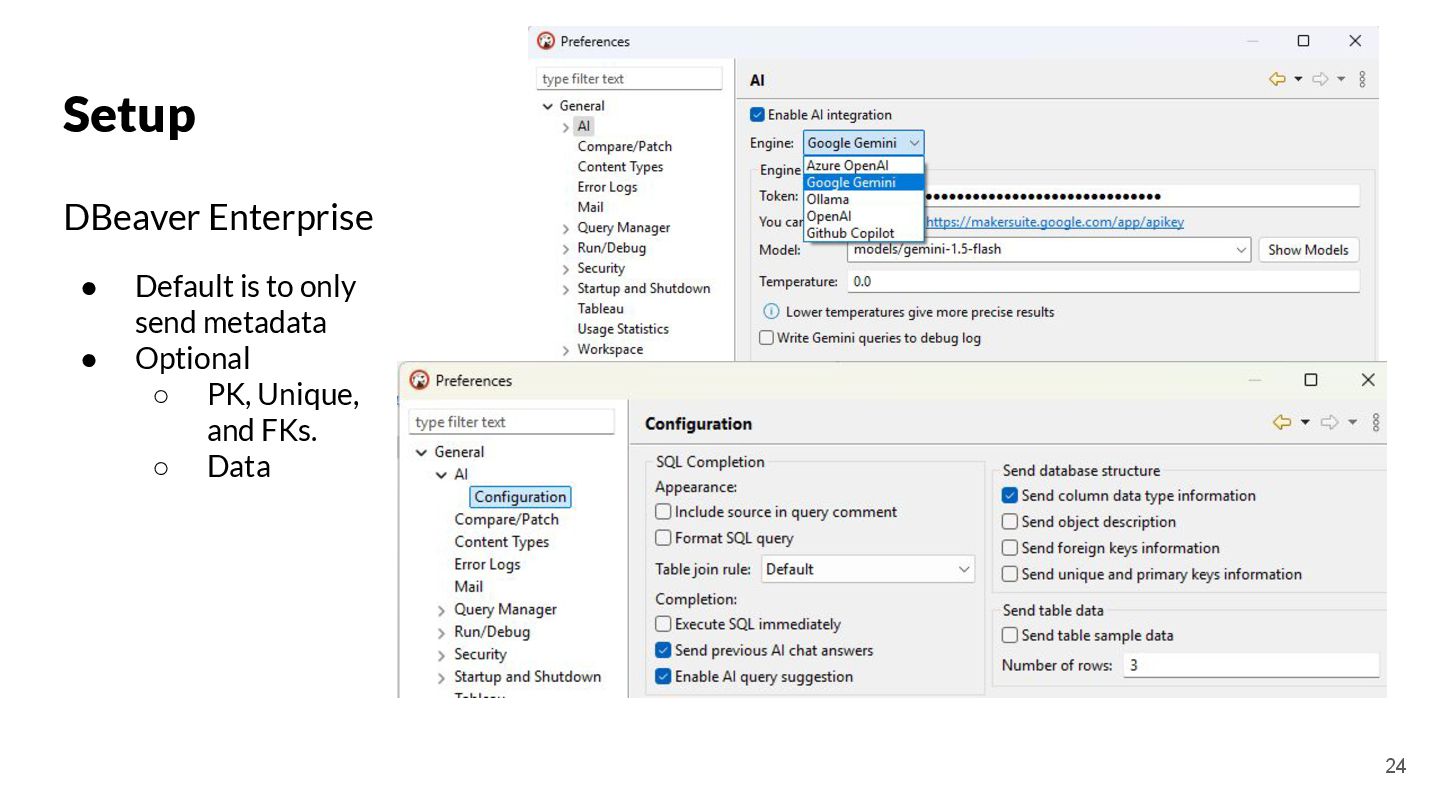Open the kebab menu in the Configuration header
The width and height of the screenshot is (1440, 810).
[x=1376, y=423]
